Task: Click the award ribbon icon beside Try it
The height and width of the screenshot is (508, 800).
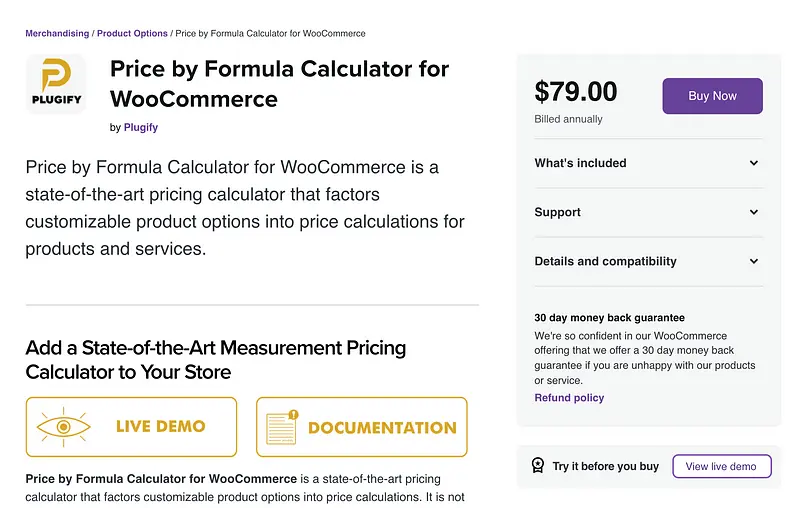Action: coord(538,466)
